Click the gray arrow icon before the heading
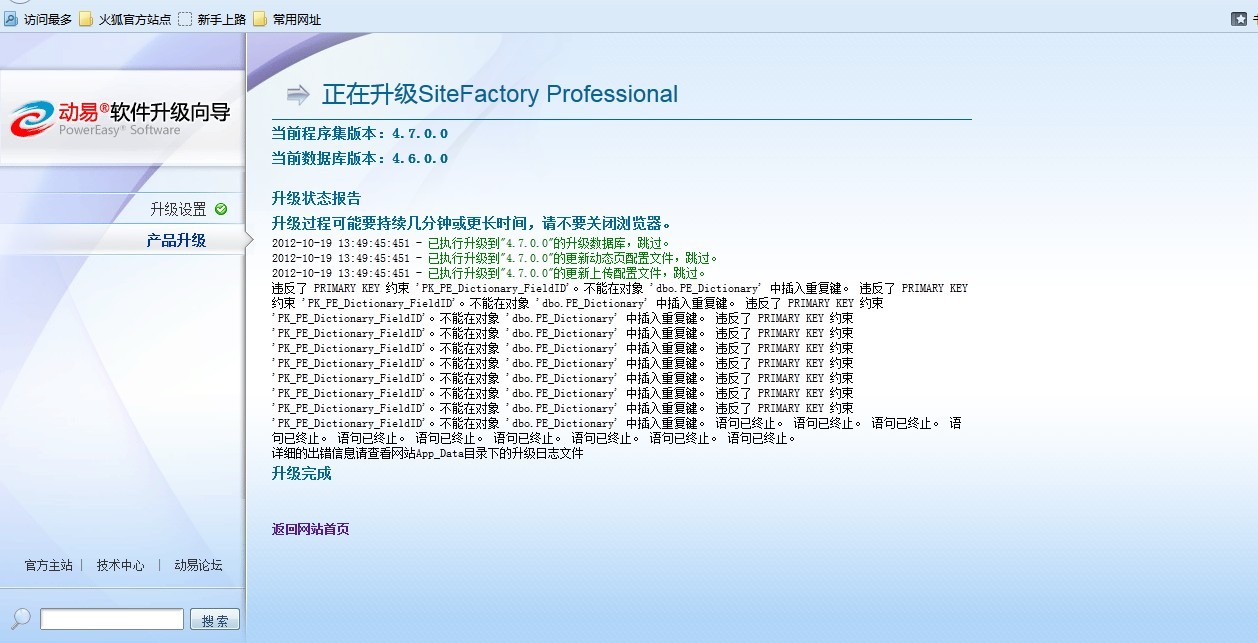This screenshot has height=643, width=1258. pyautogui.click(x=297, y=95)
